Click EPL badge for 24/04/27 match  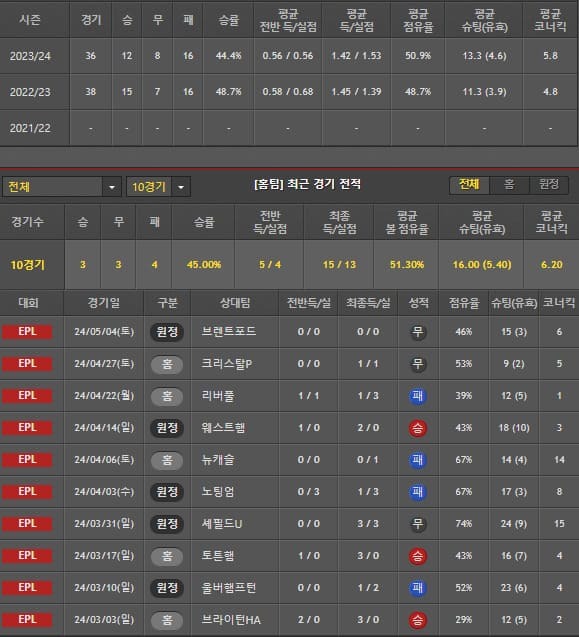pos(27,364)
